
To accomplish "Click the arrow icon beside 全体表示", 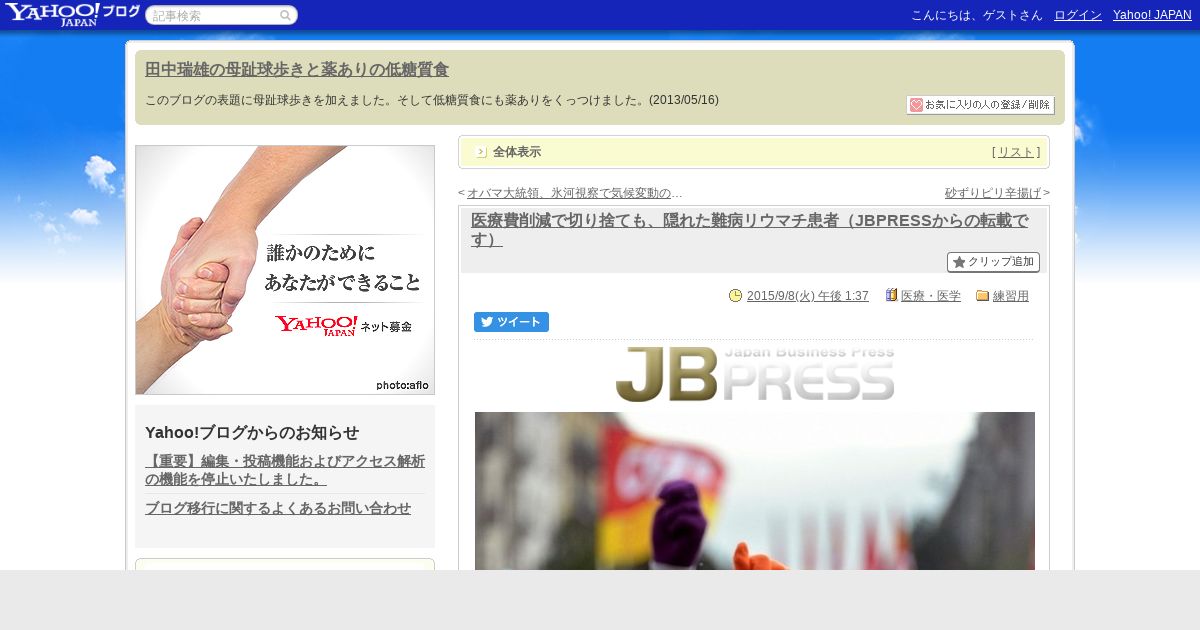I will tap(481, 152).
